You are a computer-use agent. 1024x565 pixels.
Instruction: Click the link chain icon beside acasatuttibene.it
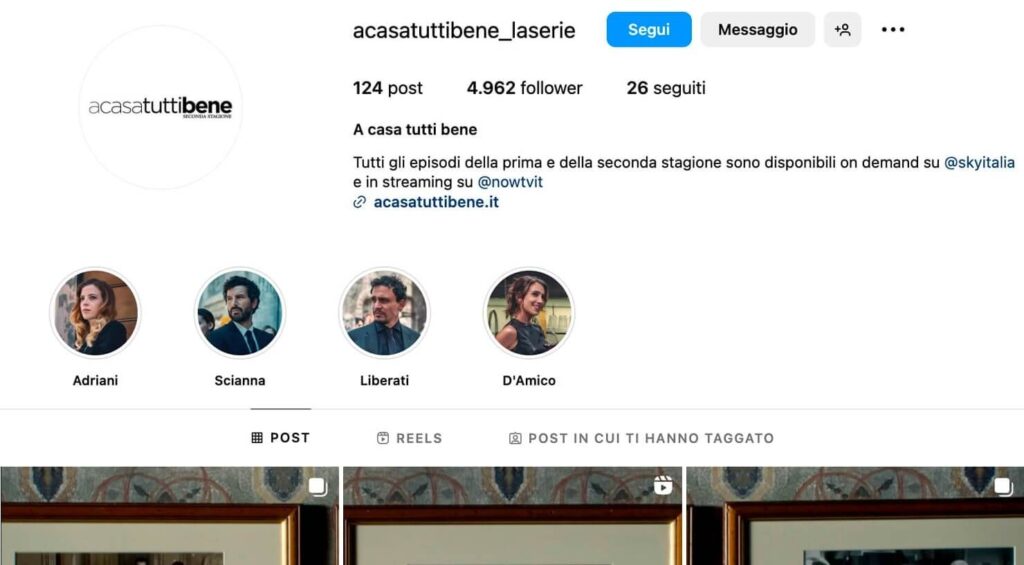pyautogui.click(x=359, y=202)
